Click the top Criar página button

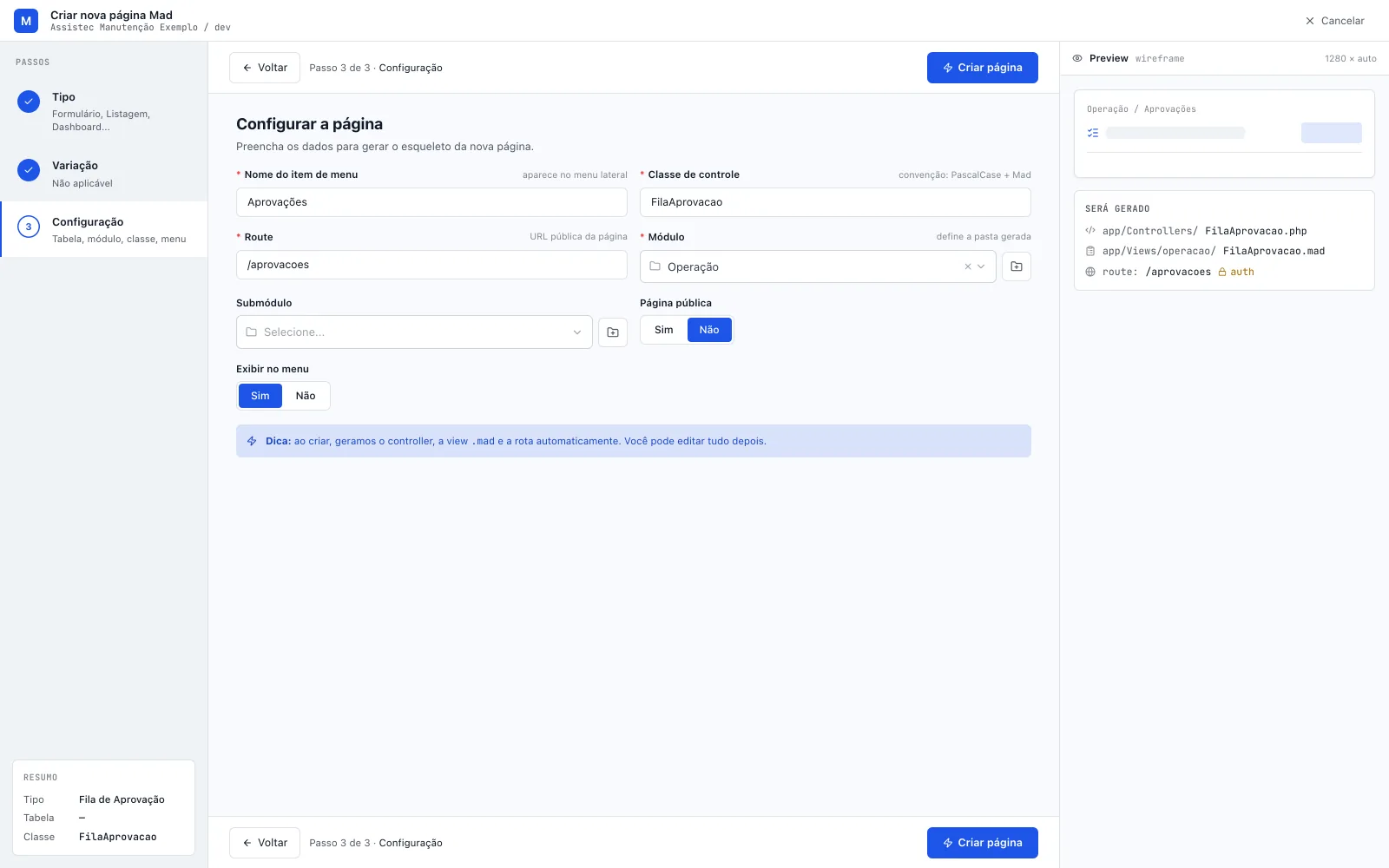(983, 68)
